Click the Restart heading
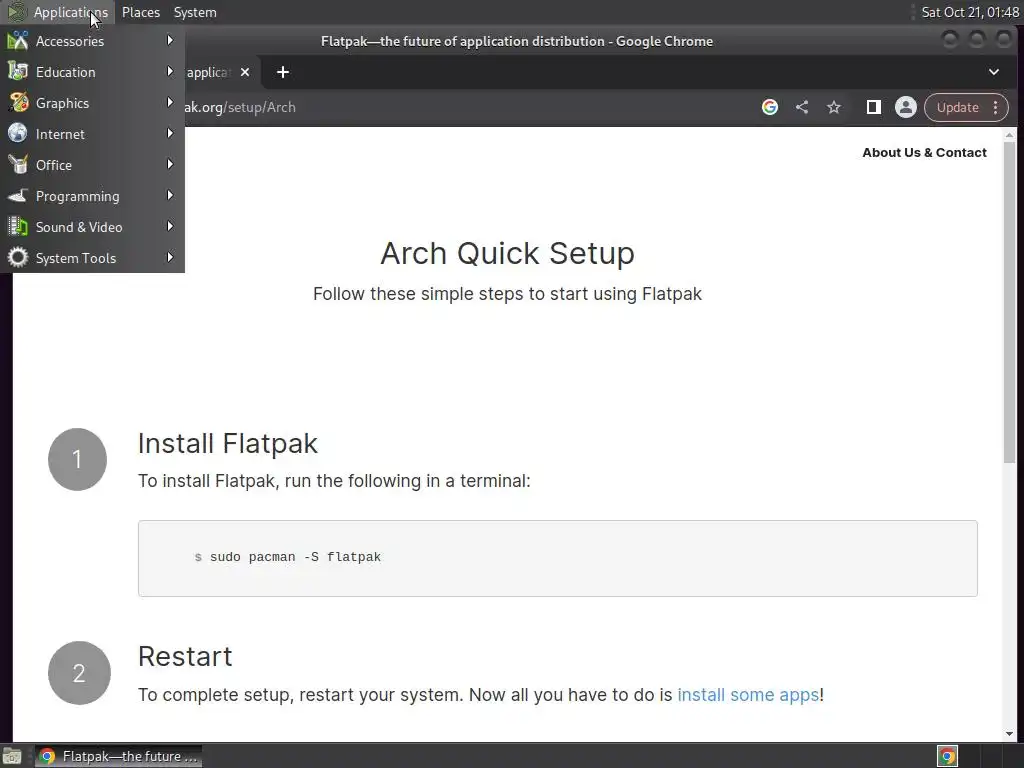Image resolution: width=1024 pixels, height=768 pixels. 185,656
